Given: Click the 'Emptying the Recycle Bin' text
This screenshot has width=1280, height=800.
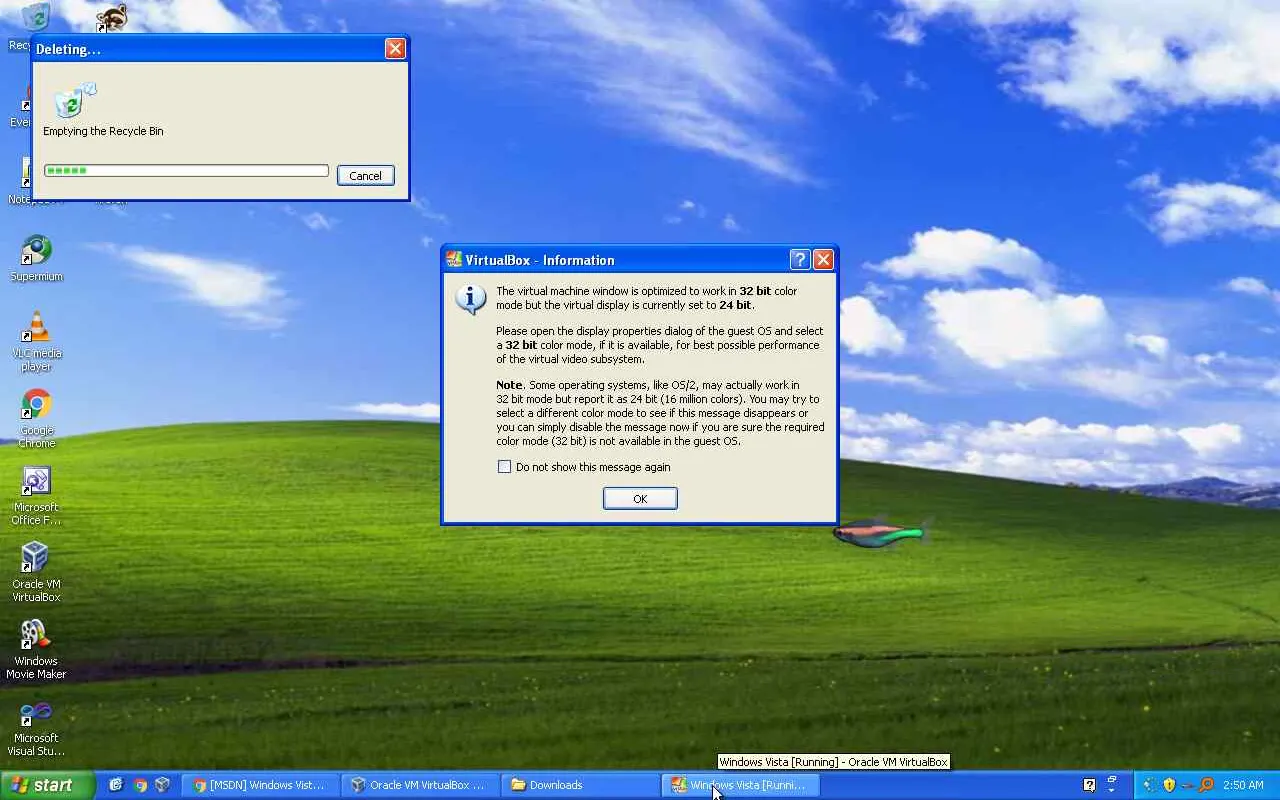Looking at the screenshot, I should click(103, 131).
